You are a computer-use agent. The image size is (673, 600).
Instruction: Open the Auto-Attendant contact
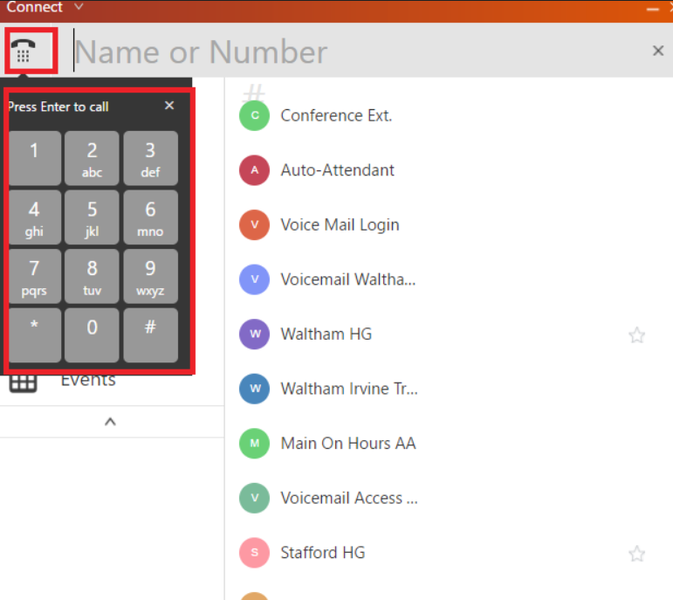pos(337,170)
